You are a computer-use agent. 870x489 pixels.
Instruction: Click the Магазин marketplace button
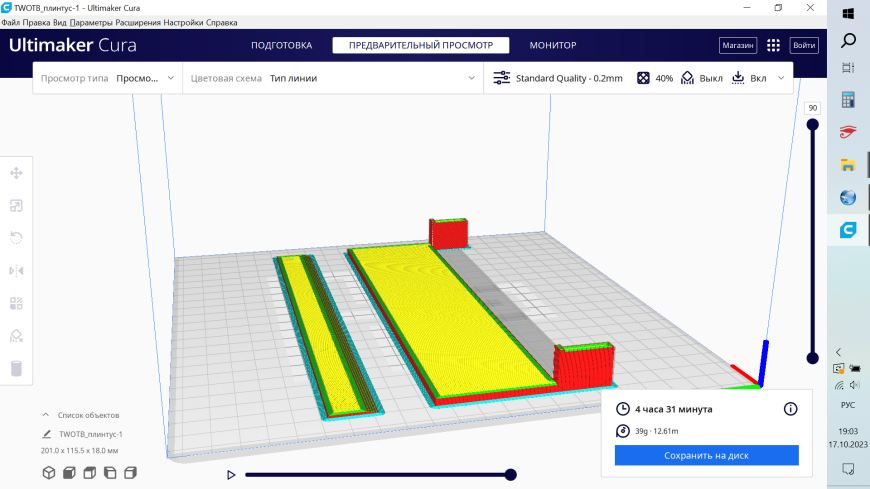(738, 46)
